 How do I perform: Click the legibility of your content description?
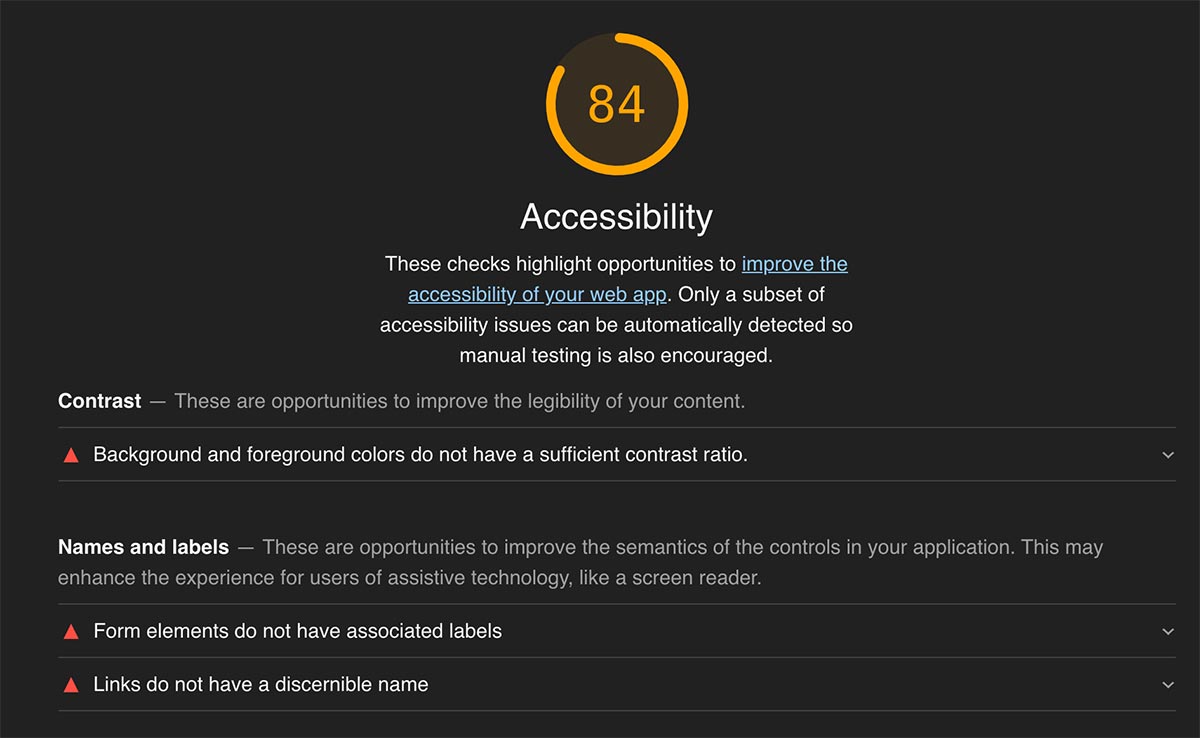coord(459,401)
